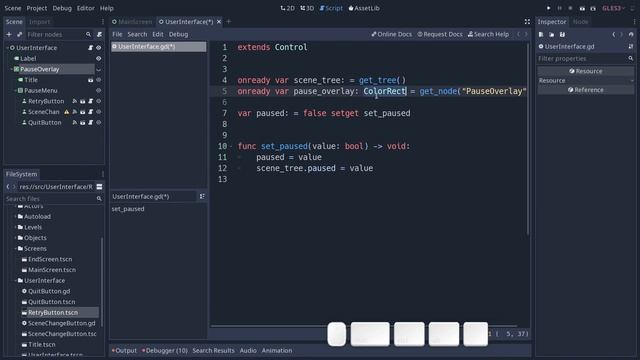Toggle visibility of PauseOverlay node
The image size is (640, 360).
point(98,69)
